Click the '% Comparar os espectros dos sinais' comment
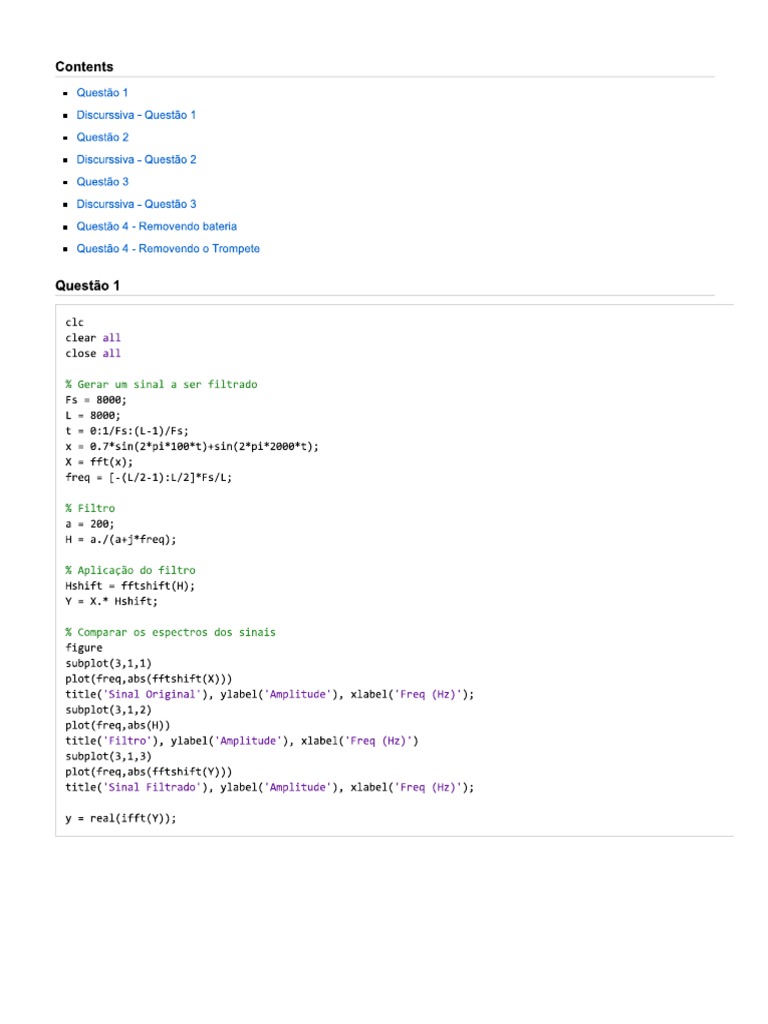768x1024 pixels. tap(170, 632)
